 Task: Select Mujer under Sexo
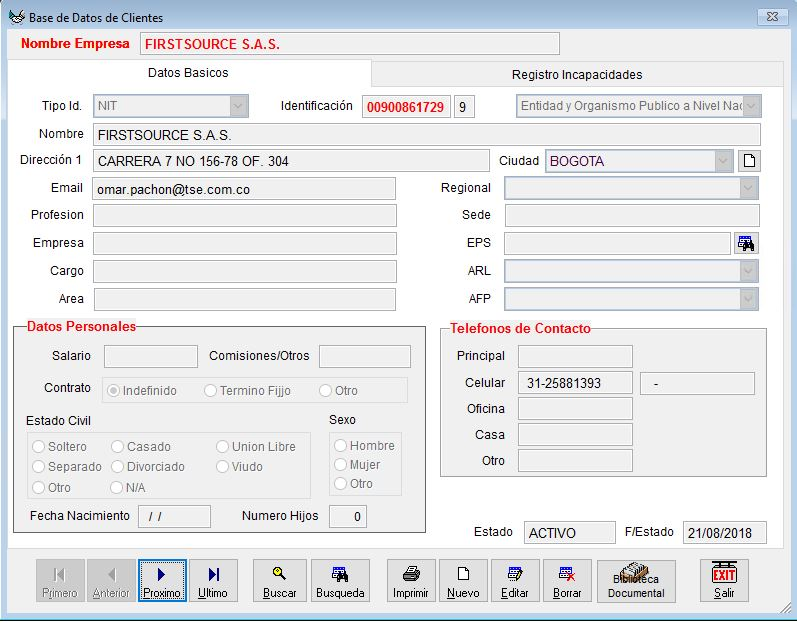pos(341,465)
